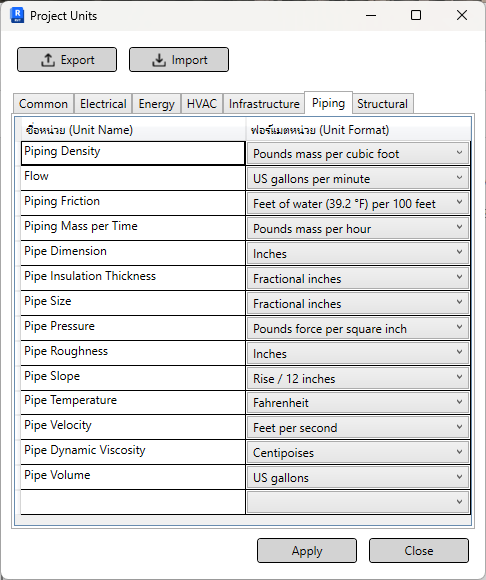The height and width of the screenshot is (580, 486).
Task: Click the Apply button
Action: [307, 550]
